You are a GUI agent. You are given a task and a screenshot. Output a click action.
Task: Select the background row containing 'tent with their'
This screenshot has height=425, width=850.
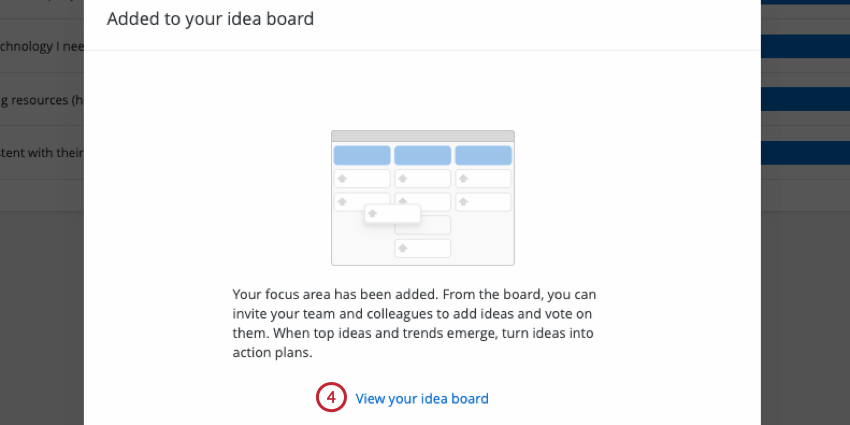(x=42, y=153)
